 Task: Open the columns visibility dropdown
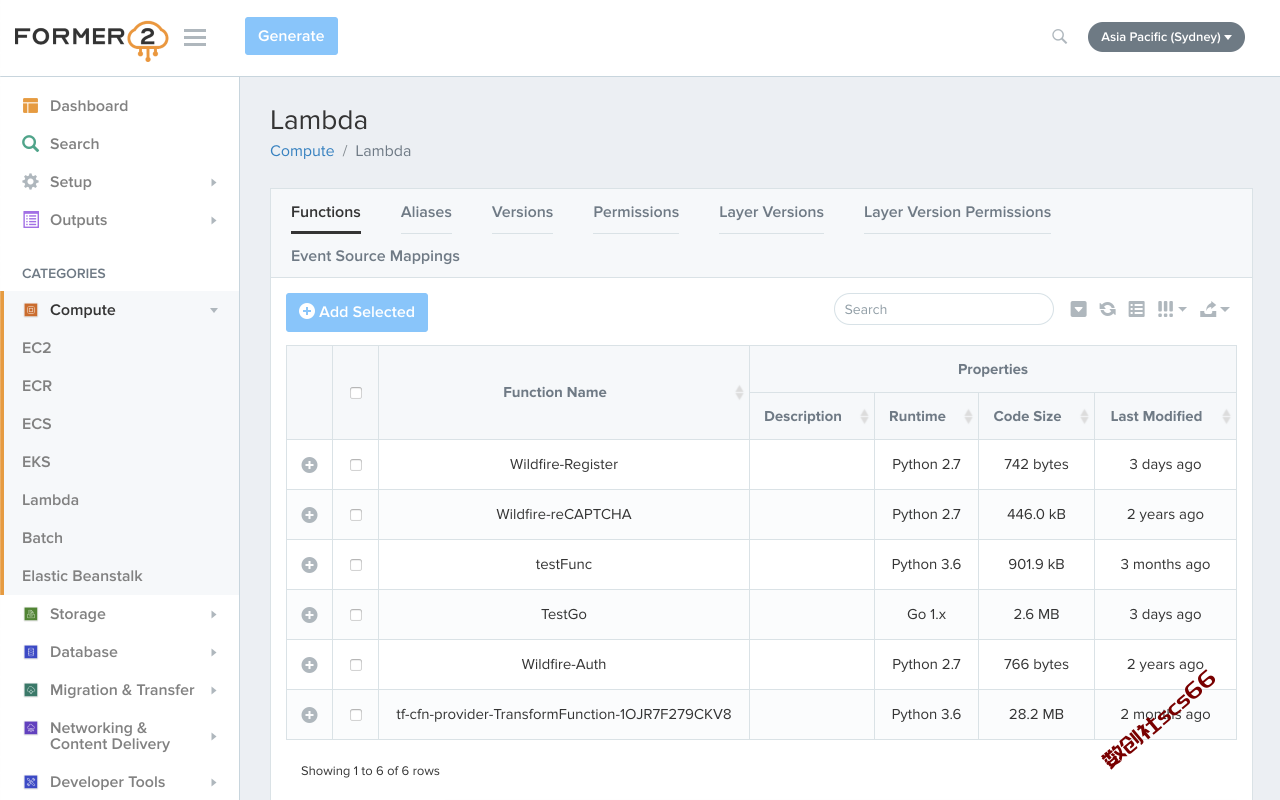pos(1171,309)
